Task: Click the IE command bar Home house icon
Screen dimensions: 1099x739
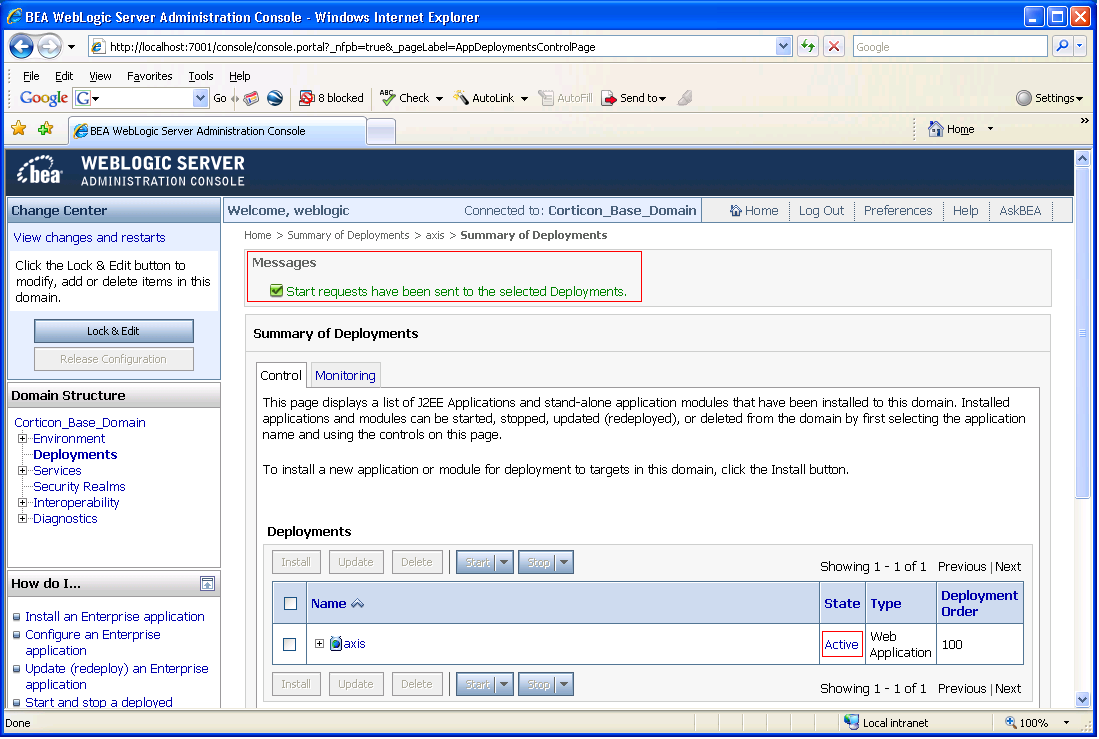Action: (x=935, y=129)
